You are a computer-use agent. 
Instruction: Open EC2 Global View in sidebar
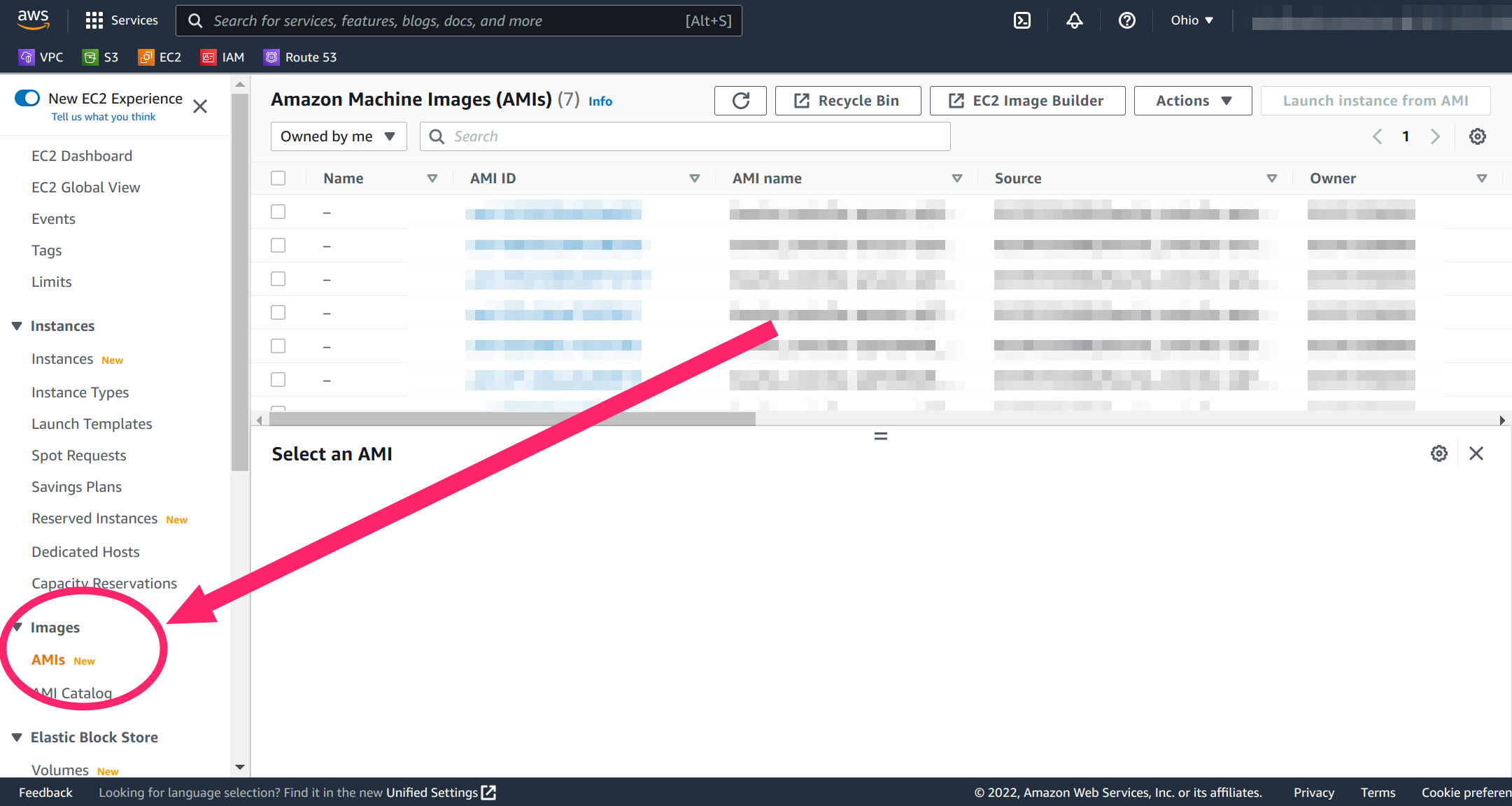pos(86,188)
